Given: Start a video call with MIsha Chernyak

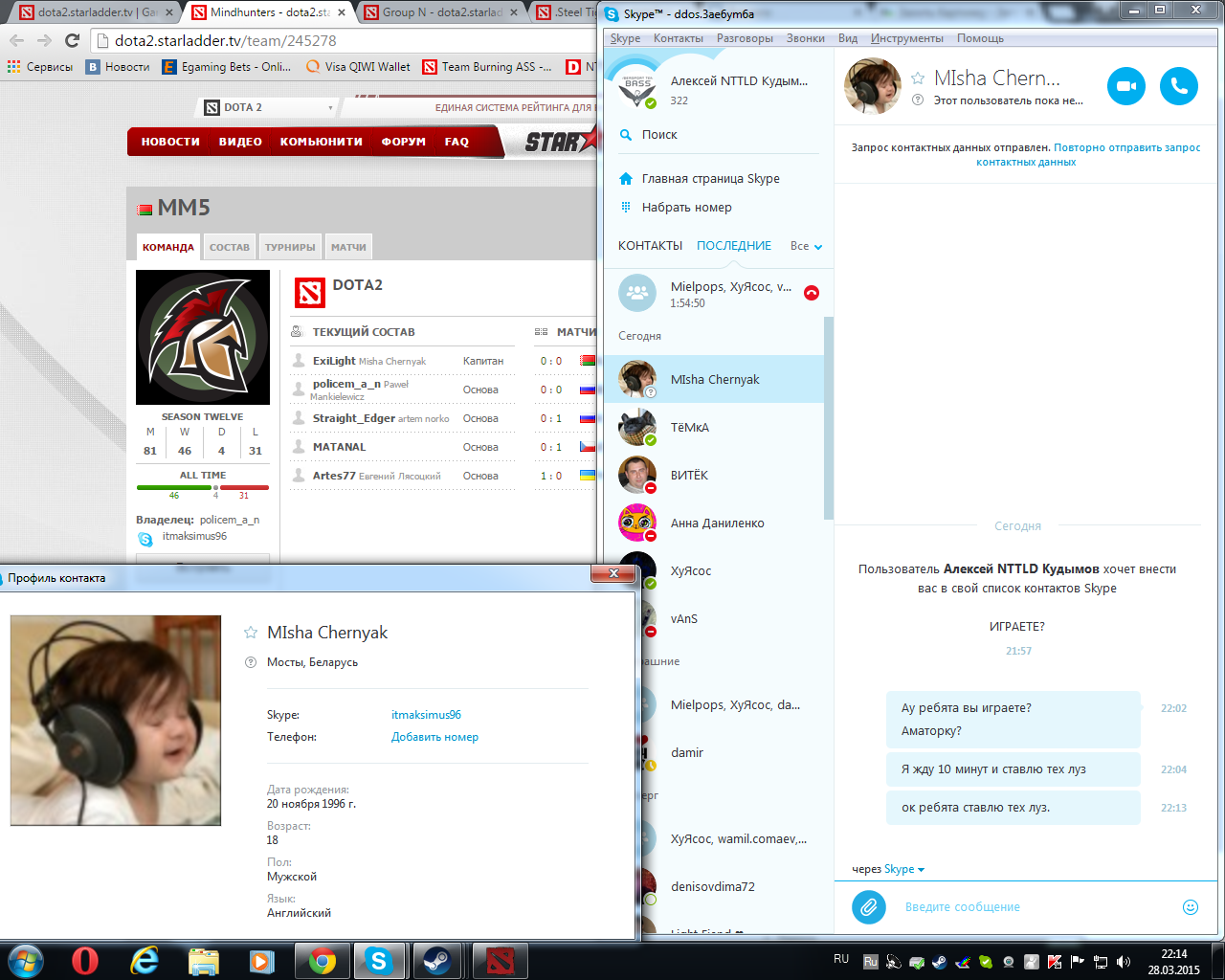Looking at the screenshot, I should pos(1126,86).
